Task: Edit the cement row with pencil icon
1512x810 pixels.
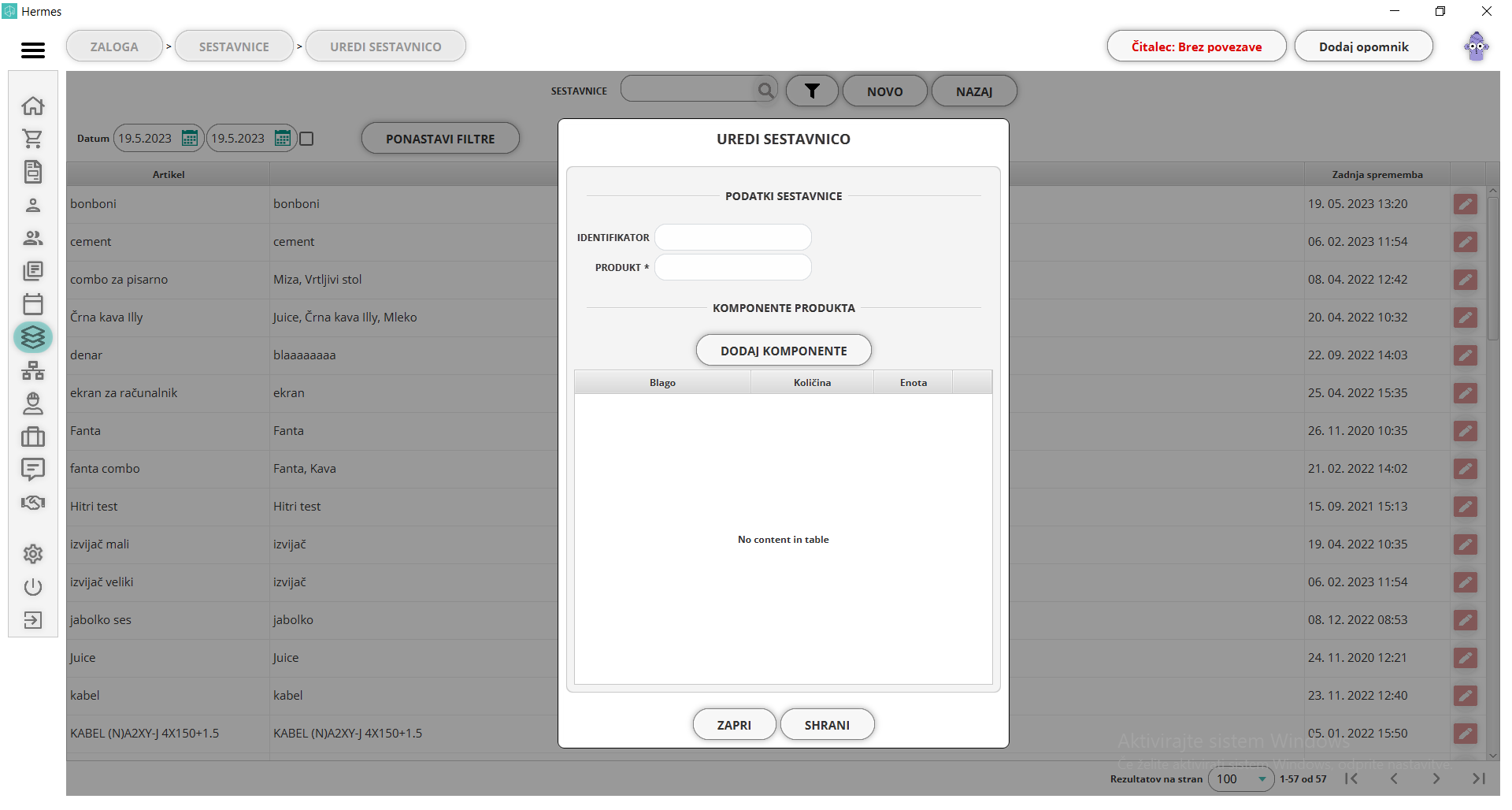Action: coord(1466,242)
